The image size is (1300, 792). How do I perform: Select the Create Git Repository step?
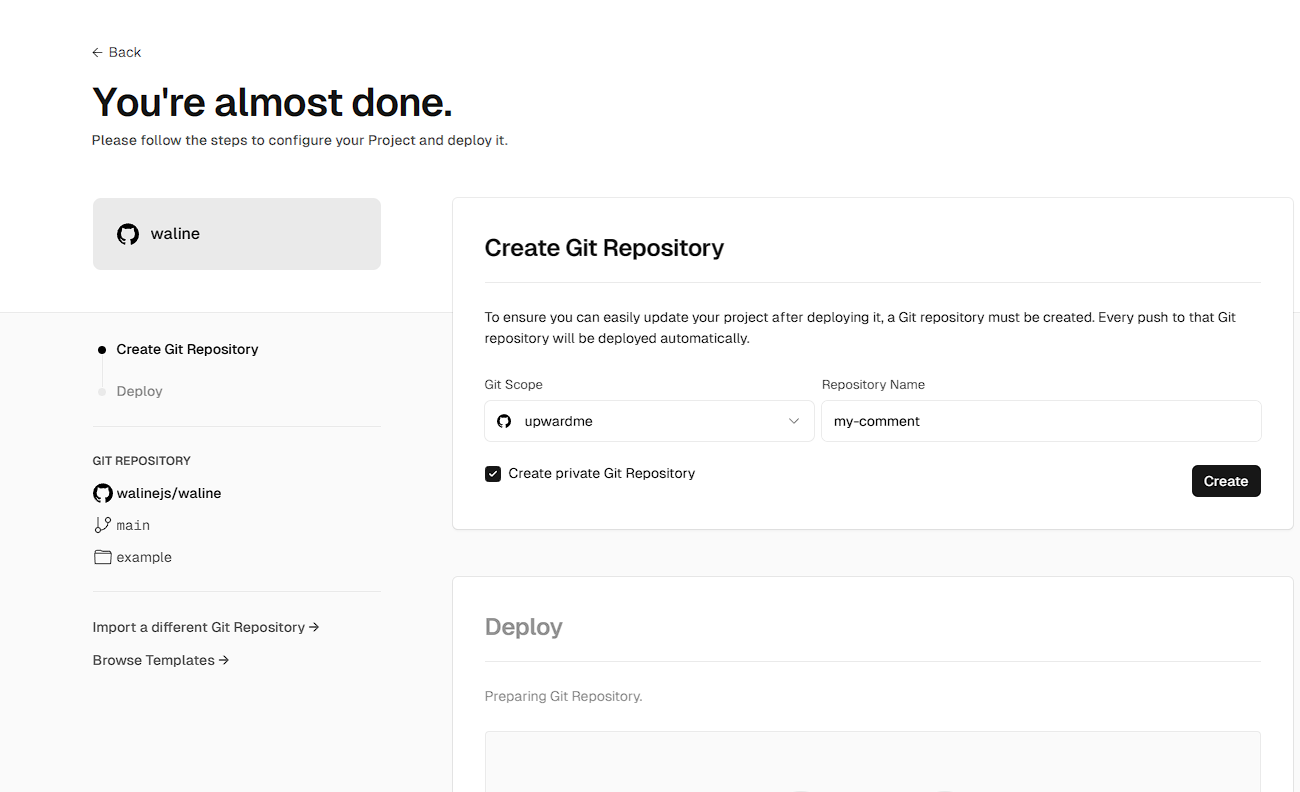pyautogui.click(x=187, y=349)
